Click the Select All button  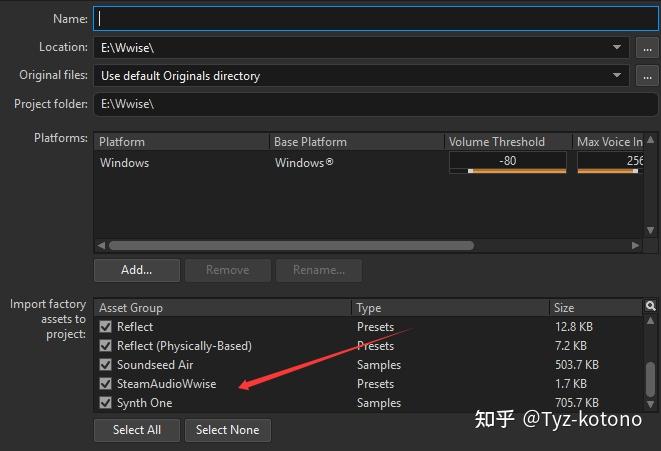coord(137,430)
